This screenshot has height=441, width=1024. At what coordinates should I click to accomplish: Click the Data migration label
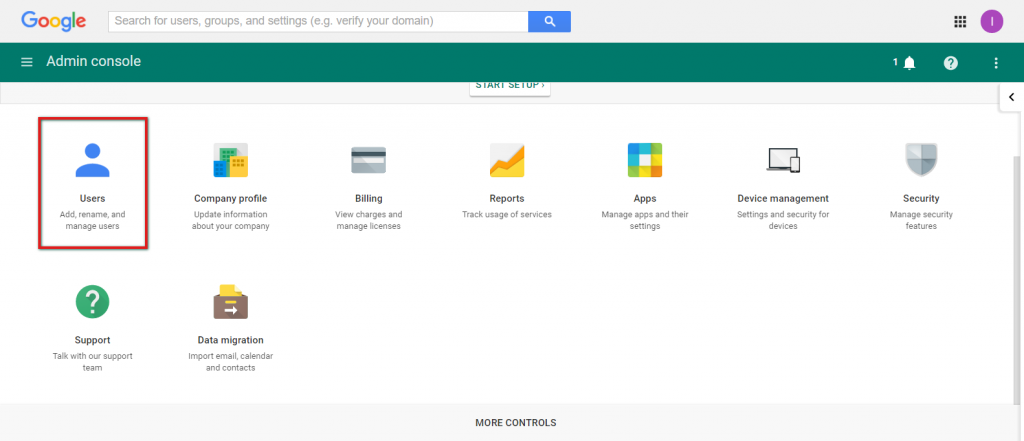(x=231, y=340)
